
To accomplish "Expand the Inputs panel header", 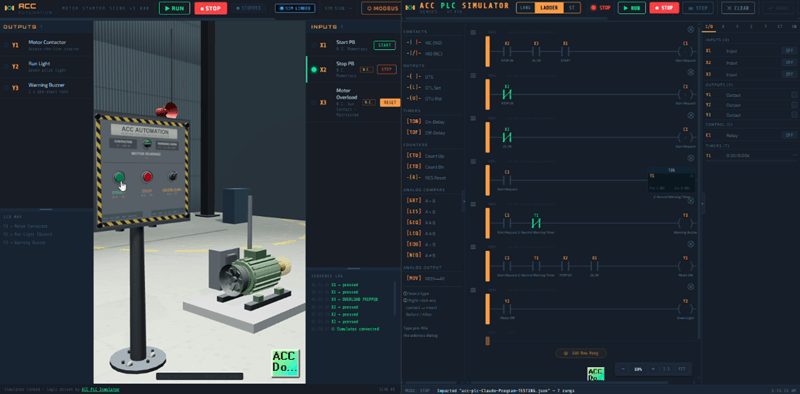I will pyautogui.click(x=327, y=27).
